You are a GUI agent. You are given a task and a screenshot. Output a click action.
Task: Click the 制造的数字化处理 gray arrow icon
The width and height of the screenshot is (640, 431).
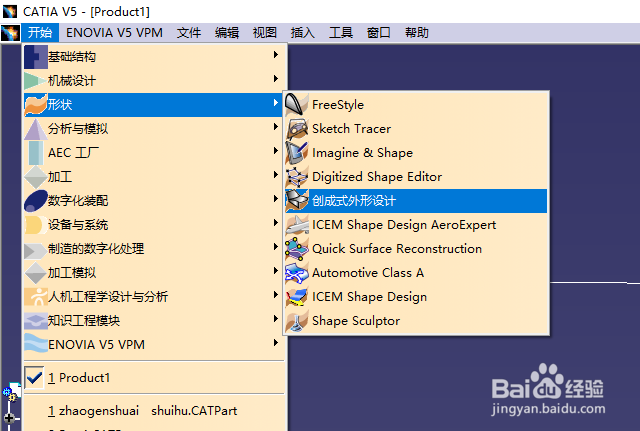coord(36,250)
